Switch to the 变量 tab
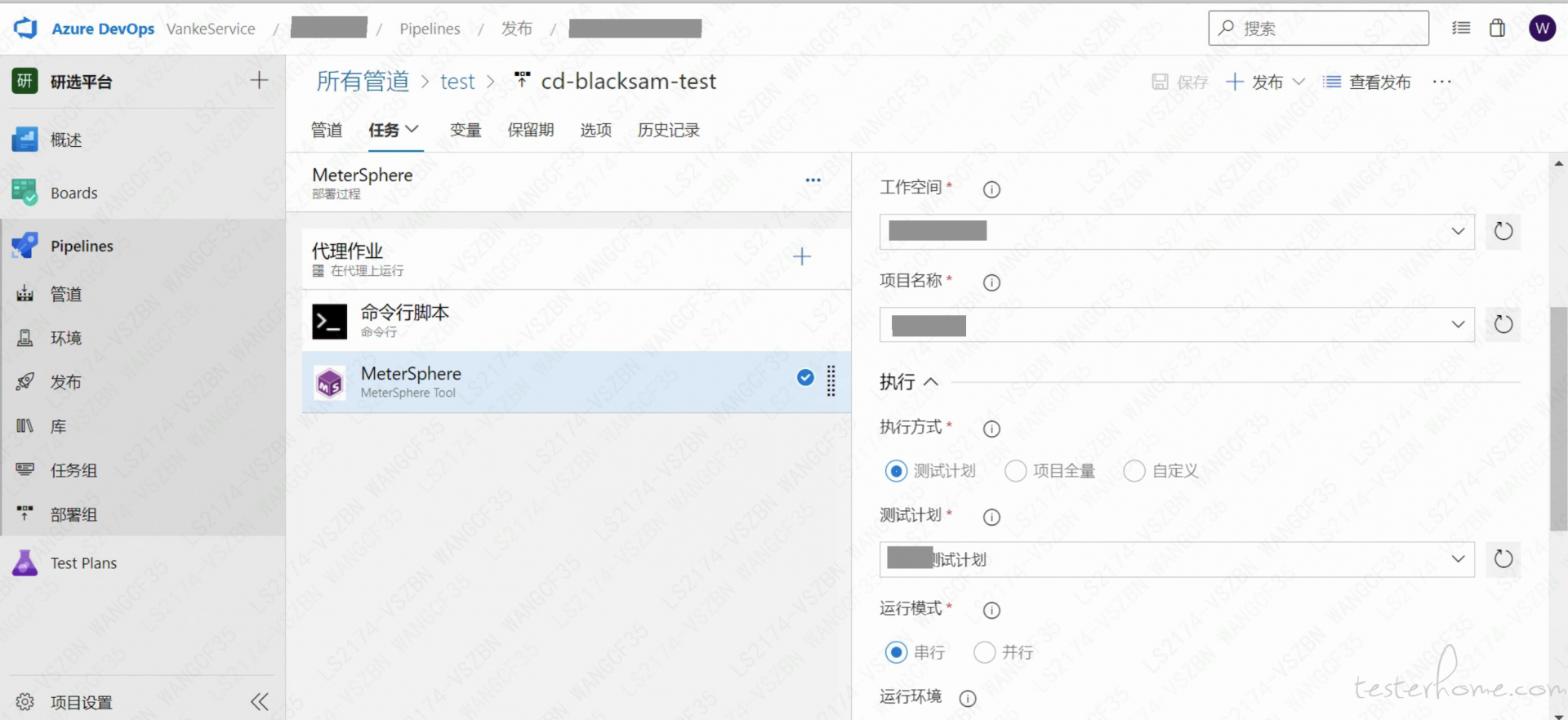Screen dimensions: 1568x720 [465, 130]
